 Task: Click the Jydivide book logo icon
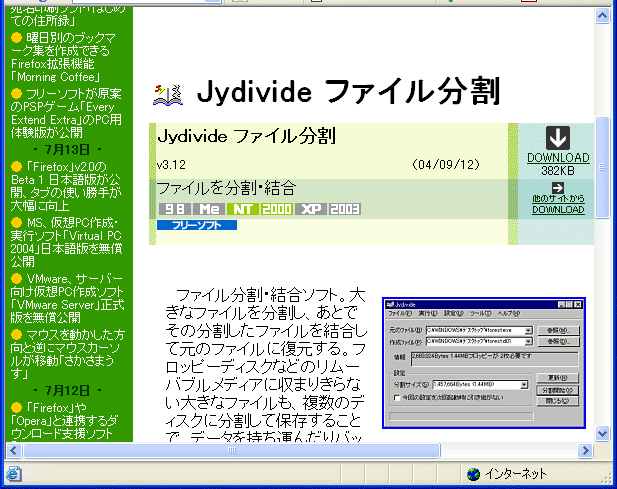[x=168, y=95]
